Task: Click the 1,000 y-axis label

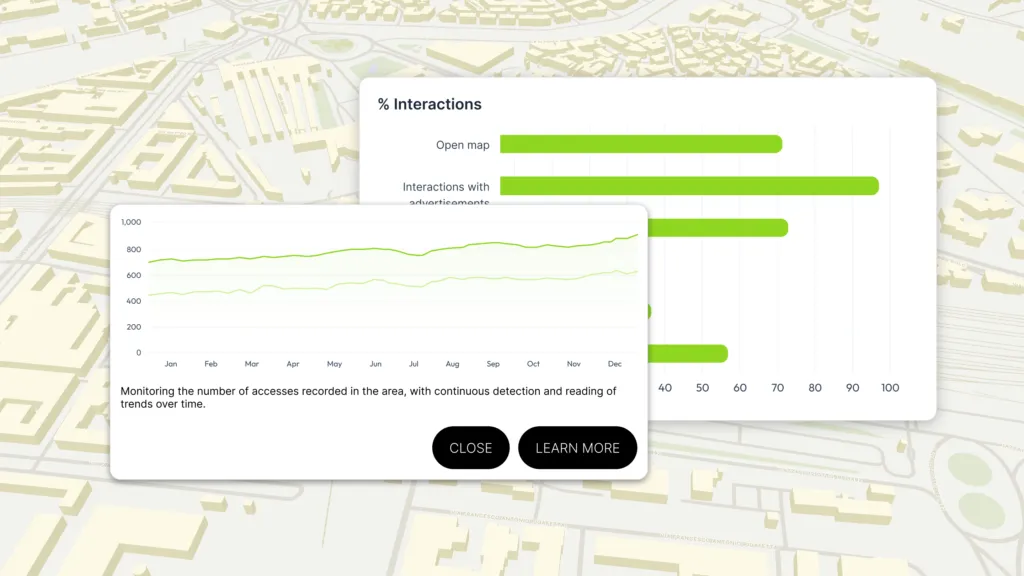Action: click(x=131, y=222)
